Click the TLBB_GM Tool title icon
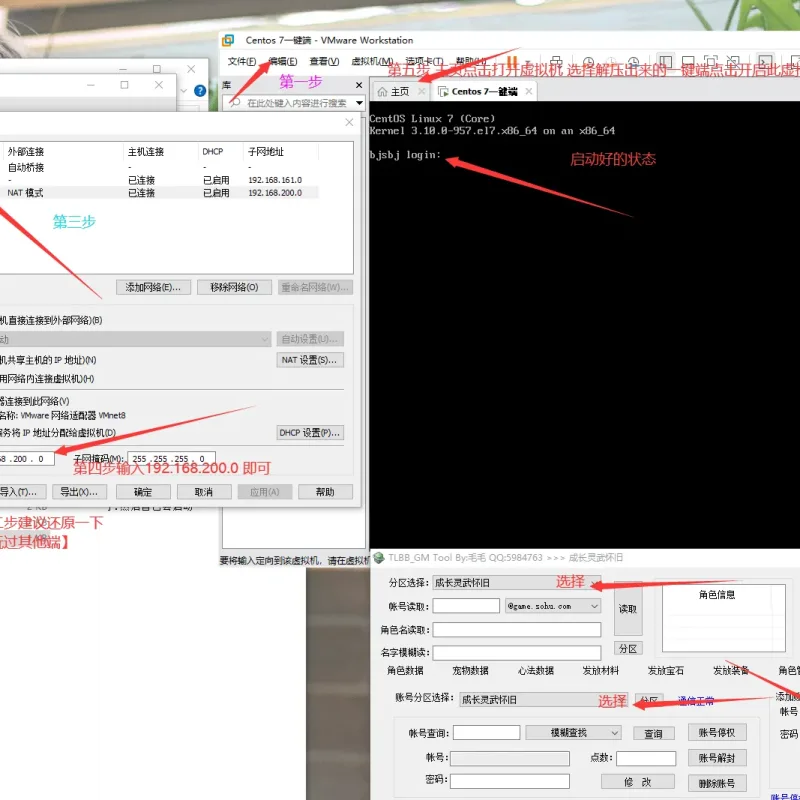 [379, 558]
